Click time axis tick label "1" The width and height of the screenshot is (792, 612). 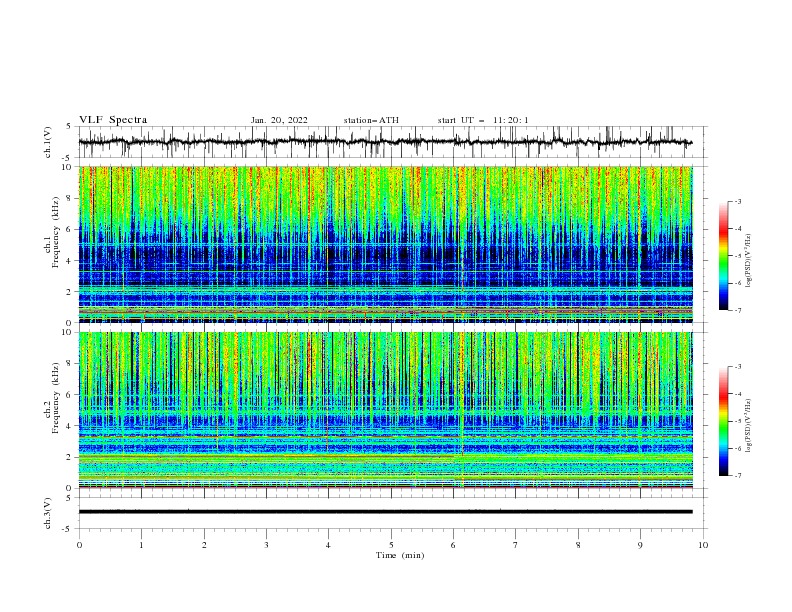[x=141, y=545]
